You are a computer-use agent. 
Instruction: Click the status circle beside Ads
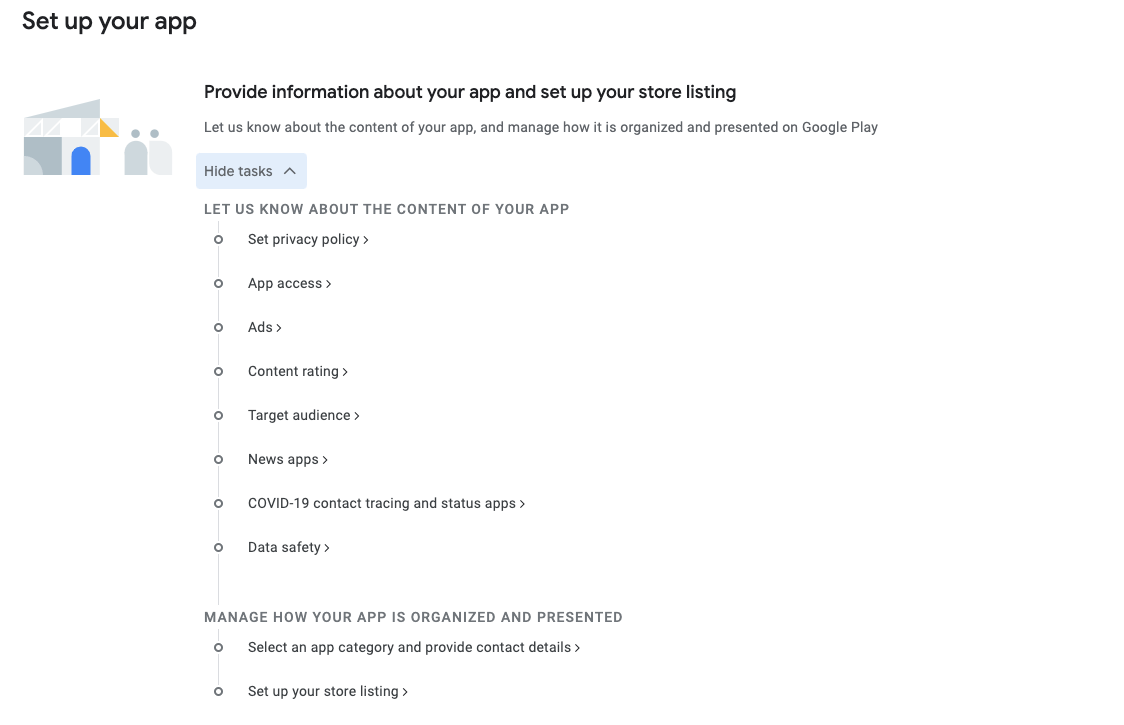pyautogui.click(x=218, y=328)
